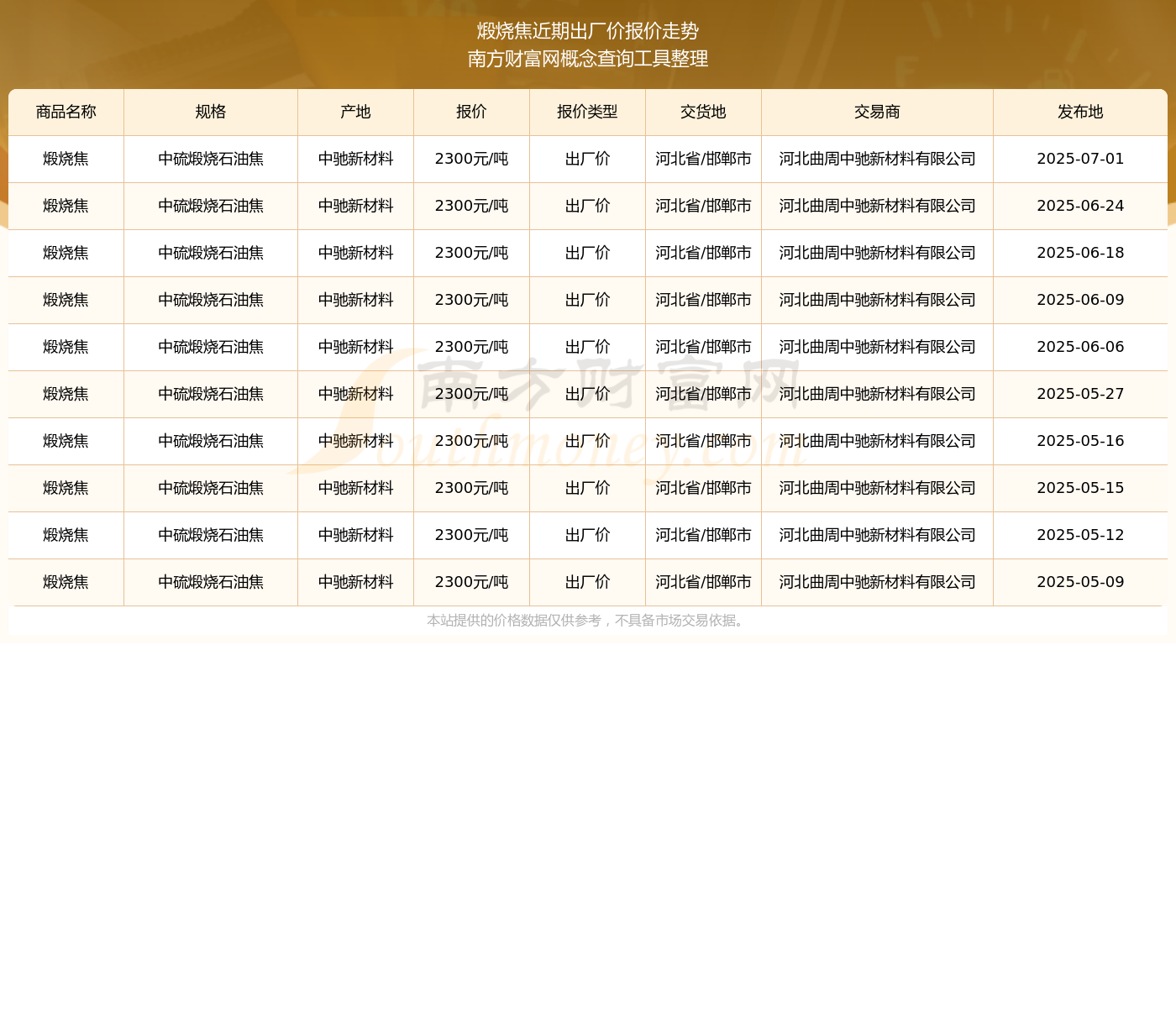The height and width of the screenshot is (1012, 1176).
Task: Select the date cell 2025-05-12
Action: pos(1081,535)
